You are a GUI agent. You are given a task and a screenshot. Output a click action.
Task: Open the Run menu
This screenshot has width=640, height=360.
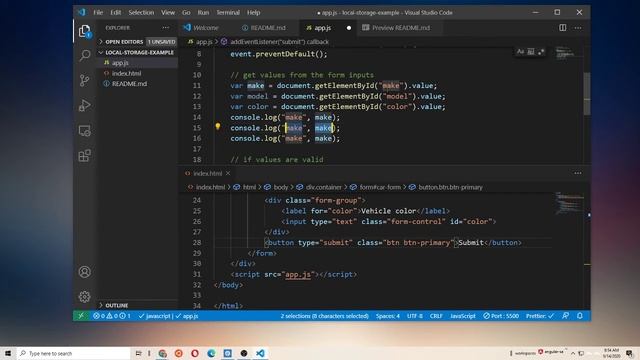pyautogui.click(x=203, y=12)
